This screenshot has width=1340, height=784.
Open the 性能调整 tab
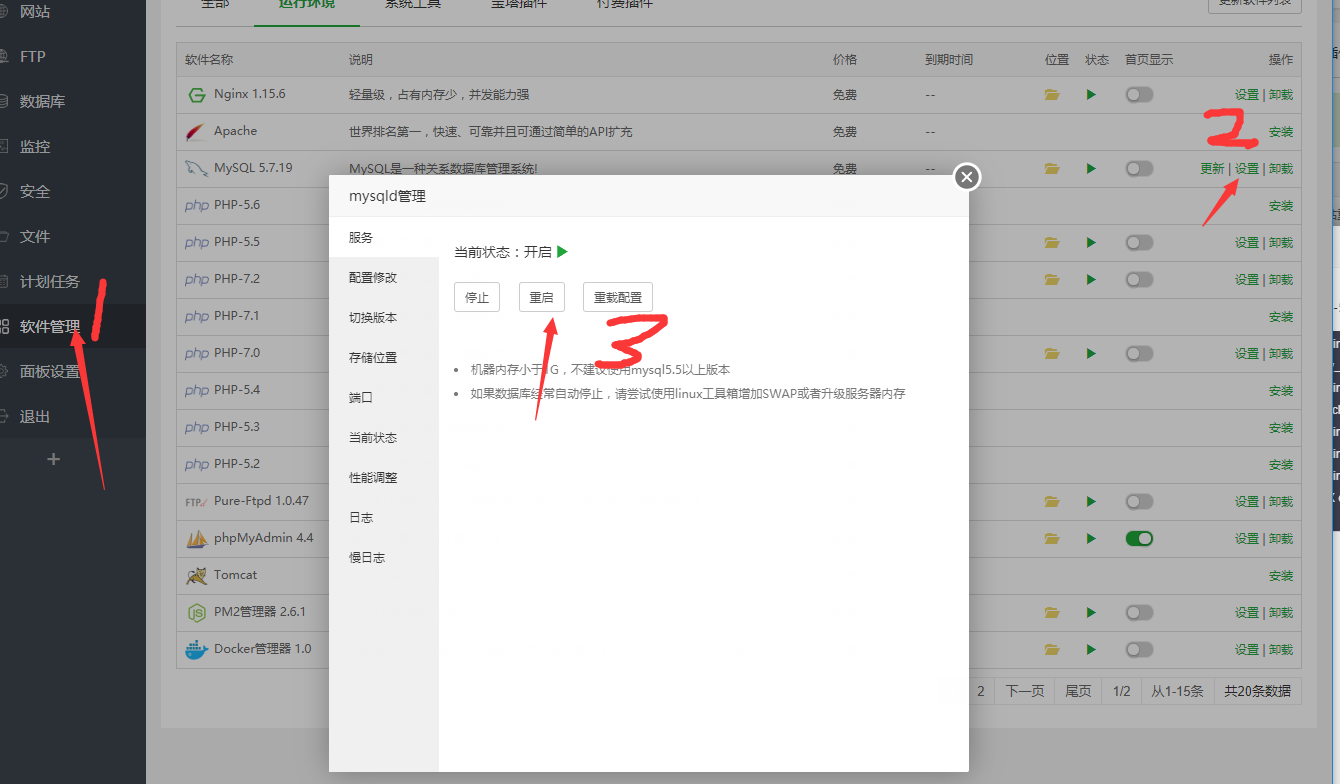384,478
